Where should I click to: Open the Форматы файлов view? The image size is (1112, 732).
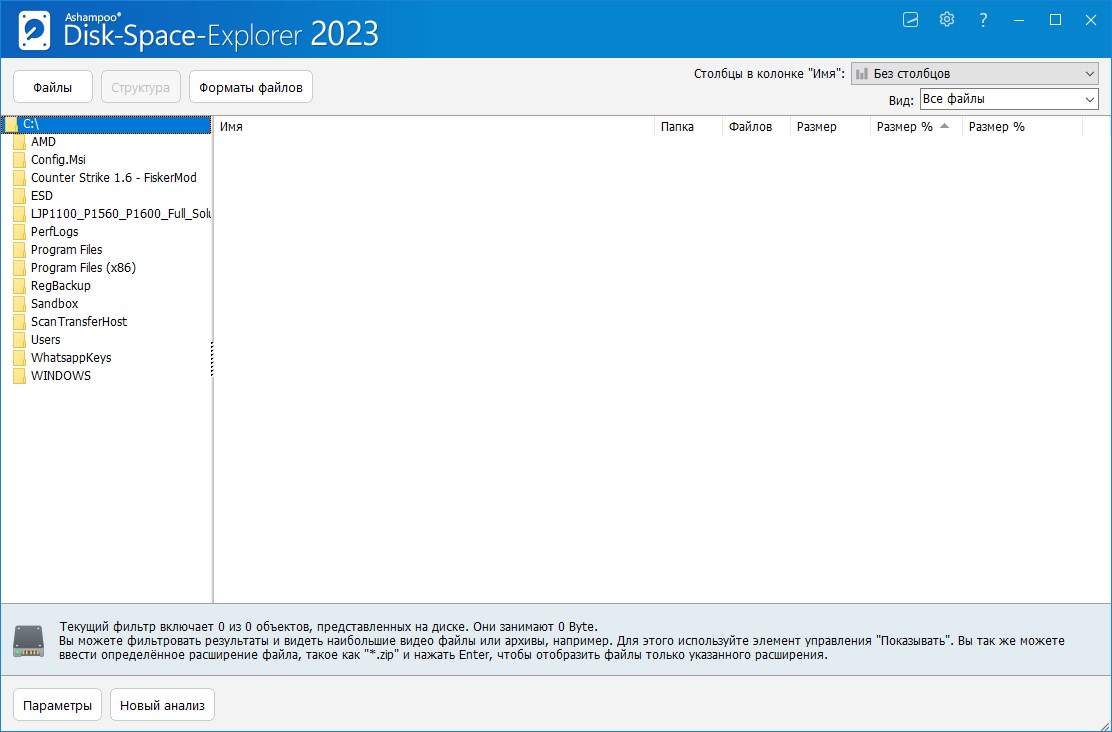250,87
